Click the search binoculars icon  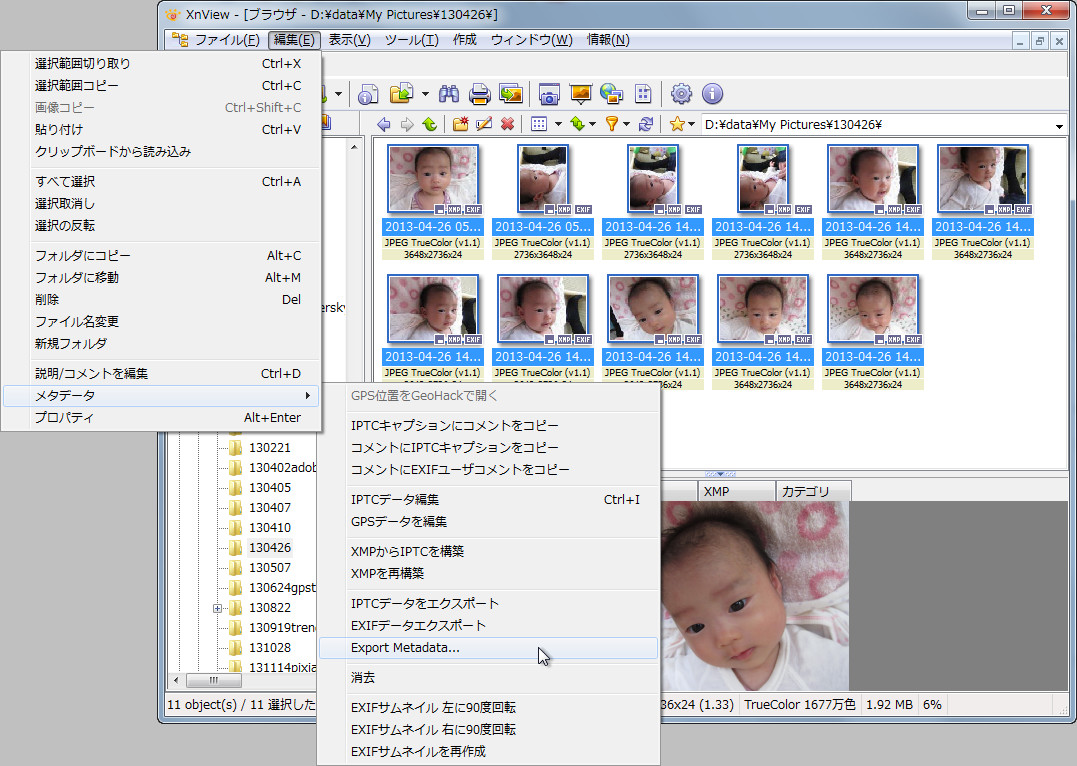[x=447, y=94]
